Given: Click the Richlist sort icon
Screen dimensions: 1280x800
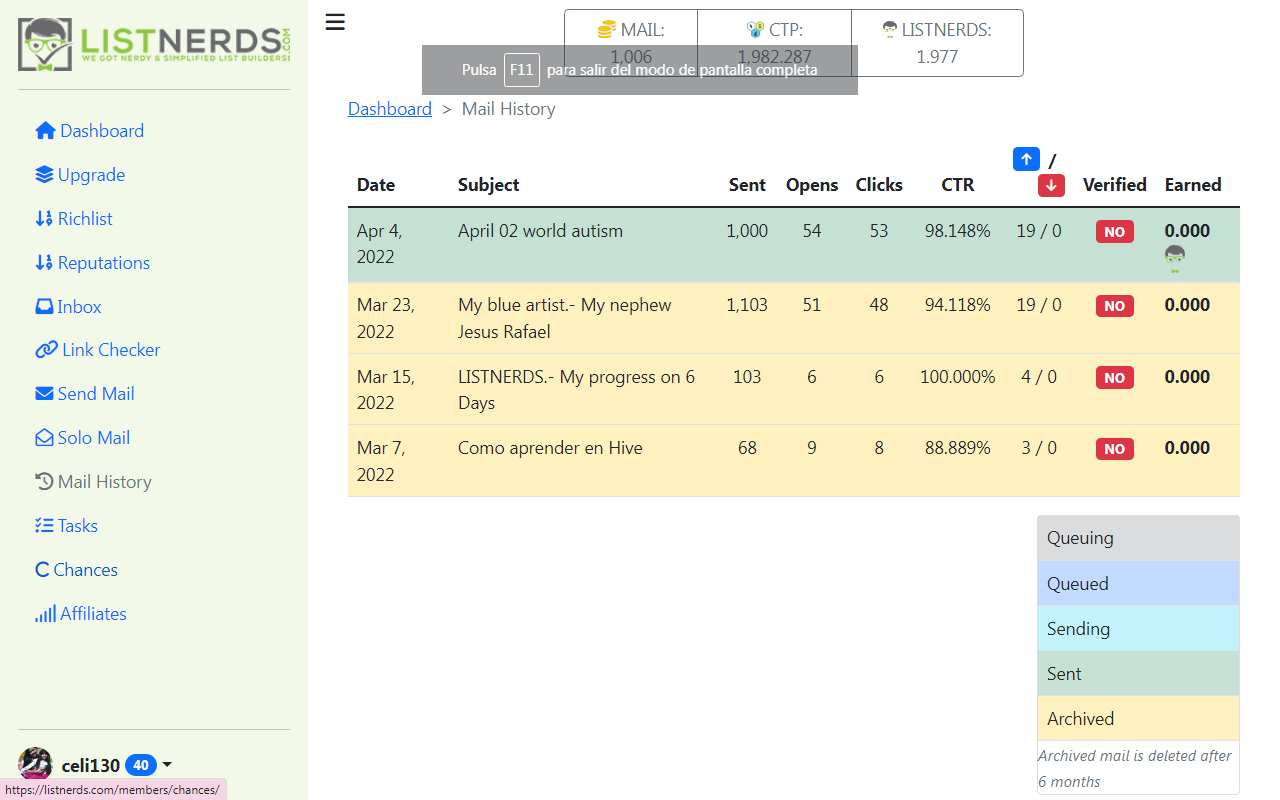Looking at the screenshot, I should click(x=44, y=219).
